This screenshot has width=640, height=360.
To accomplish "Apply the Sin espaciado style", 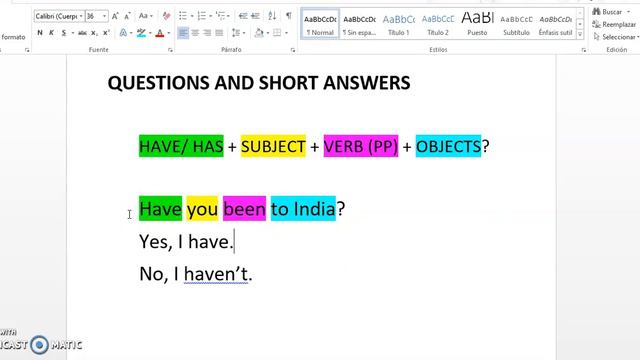I will coord(359,24).
